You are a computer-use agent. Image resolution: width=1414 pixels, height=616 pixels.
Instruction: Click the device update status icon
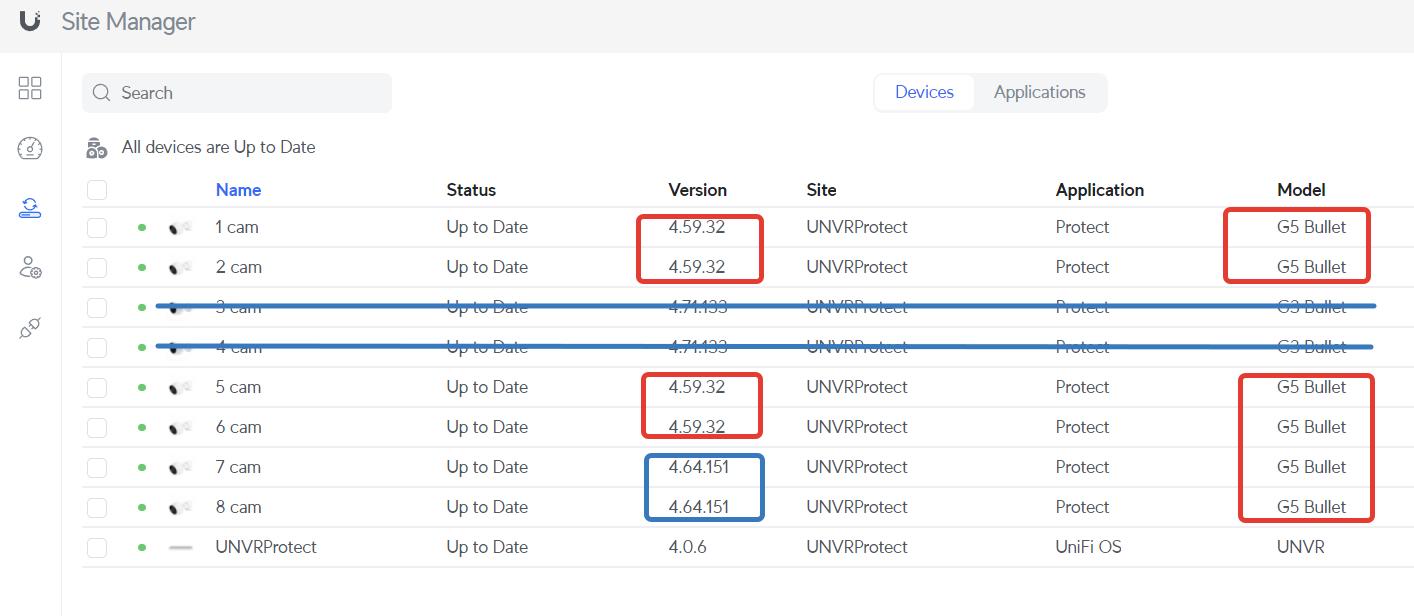pyautogui.click(x=96, y=148)
